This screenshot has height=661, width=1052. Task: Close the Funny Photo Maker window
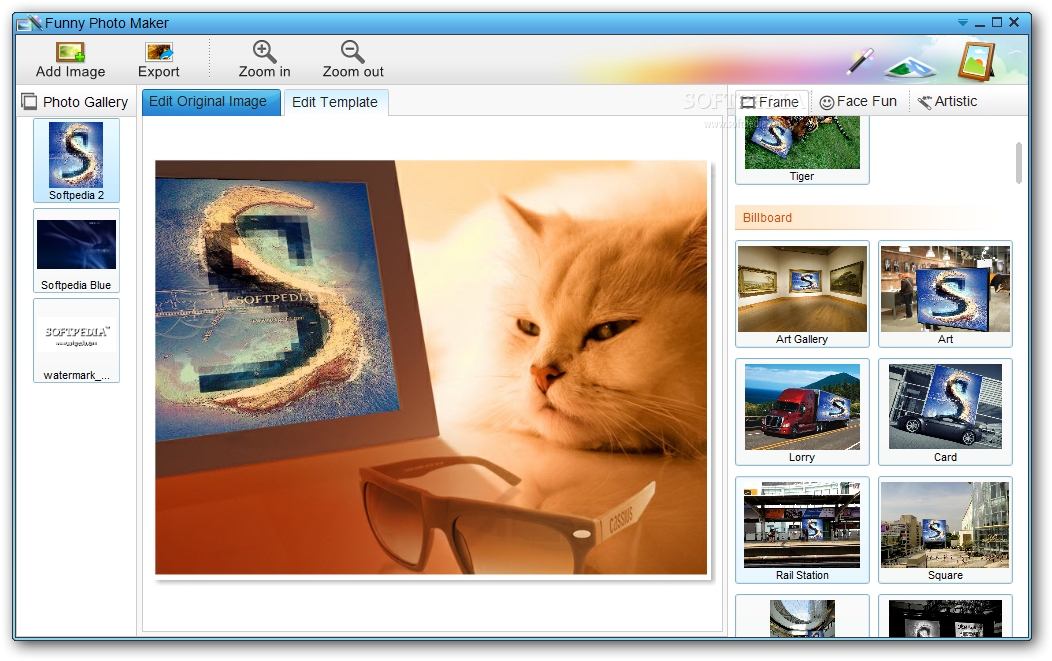(1014, 22)
